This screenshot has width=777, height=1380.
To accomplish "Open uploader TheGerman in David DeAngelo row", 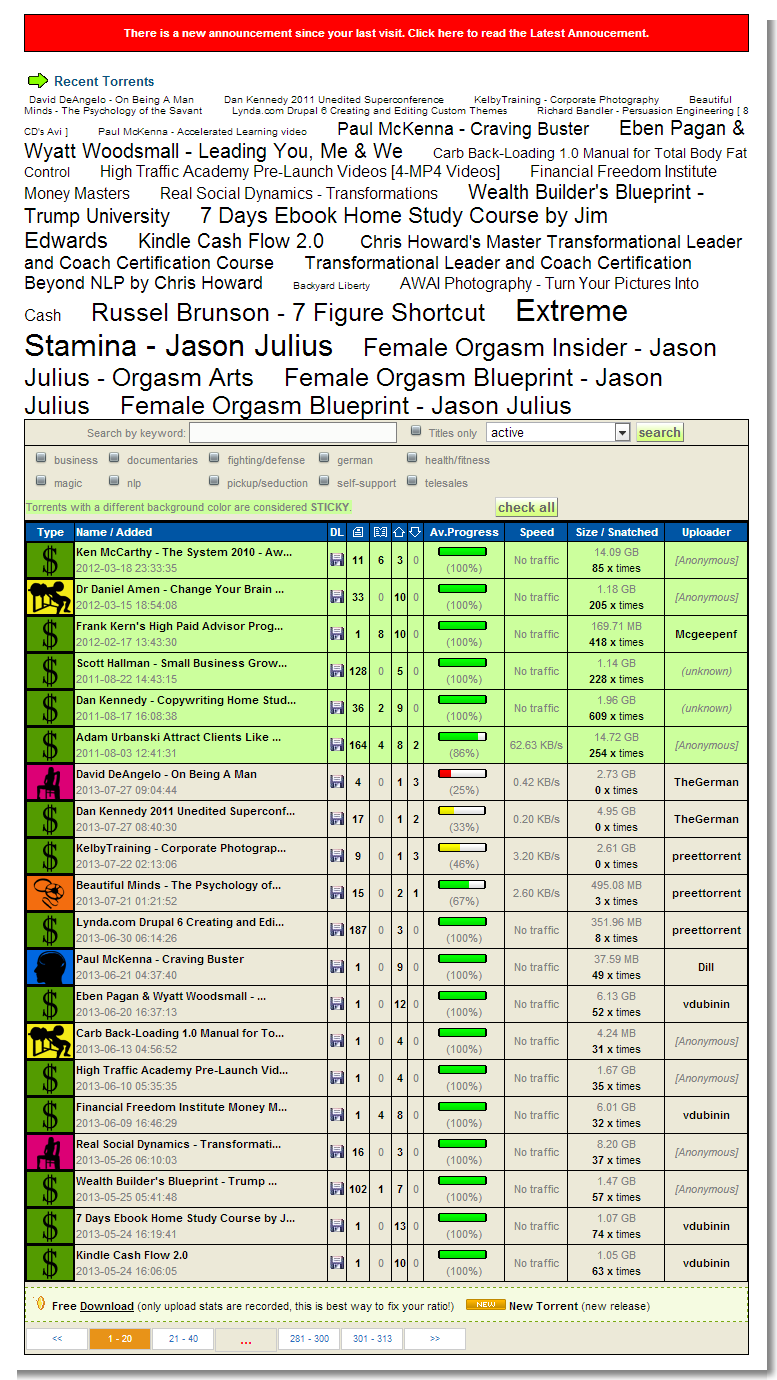I will coord(706,782).
